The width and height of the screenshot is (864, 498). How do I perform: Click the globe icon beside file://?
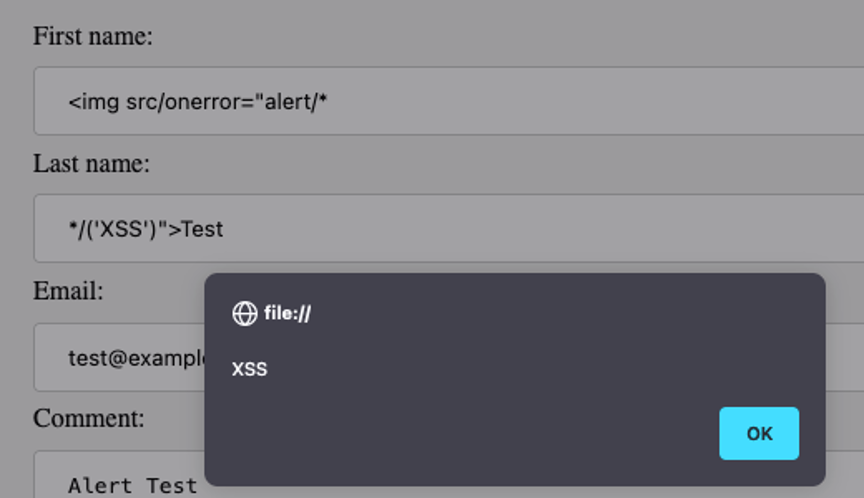245,313
